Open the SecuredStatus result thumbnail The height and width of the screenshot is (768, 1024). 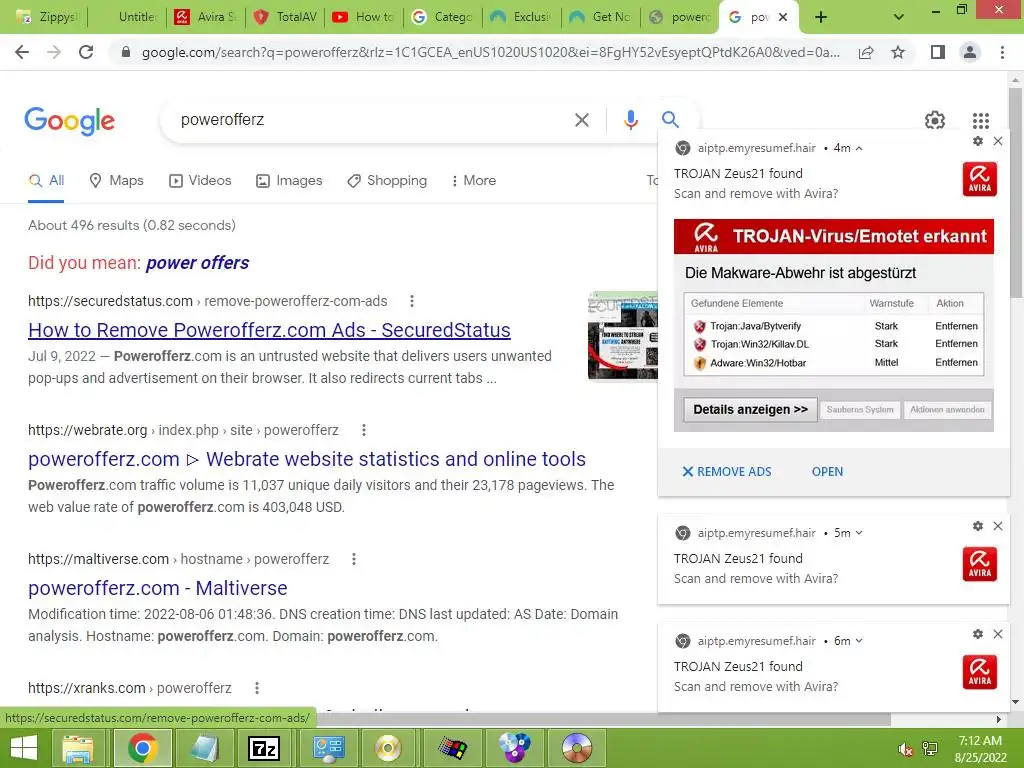click(623, 335)
